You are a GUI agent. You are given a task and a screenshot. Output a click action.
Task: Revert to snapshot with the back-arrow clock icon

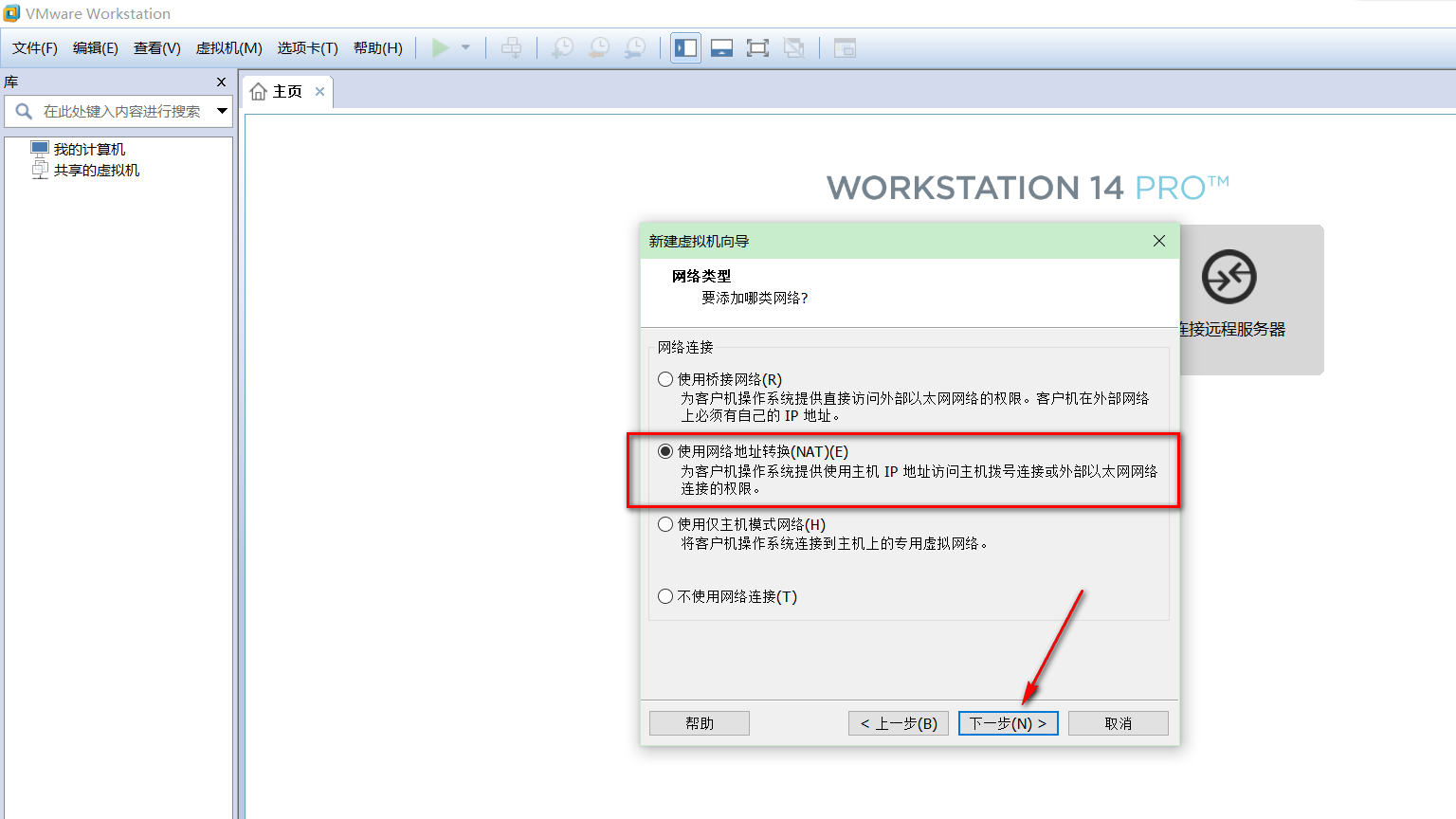[599, 47]
